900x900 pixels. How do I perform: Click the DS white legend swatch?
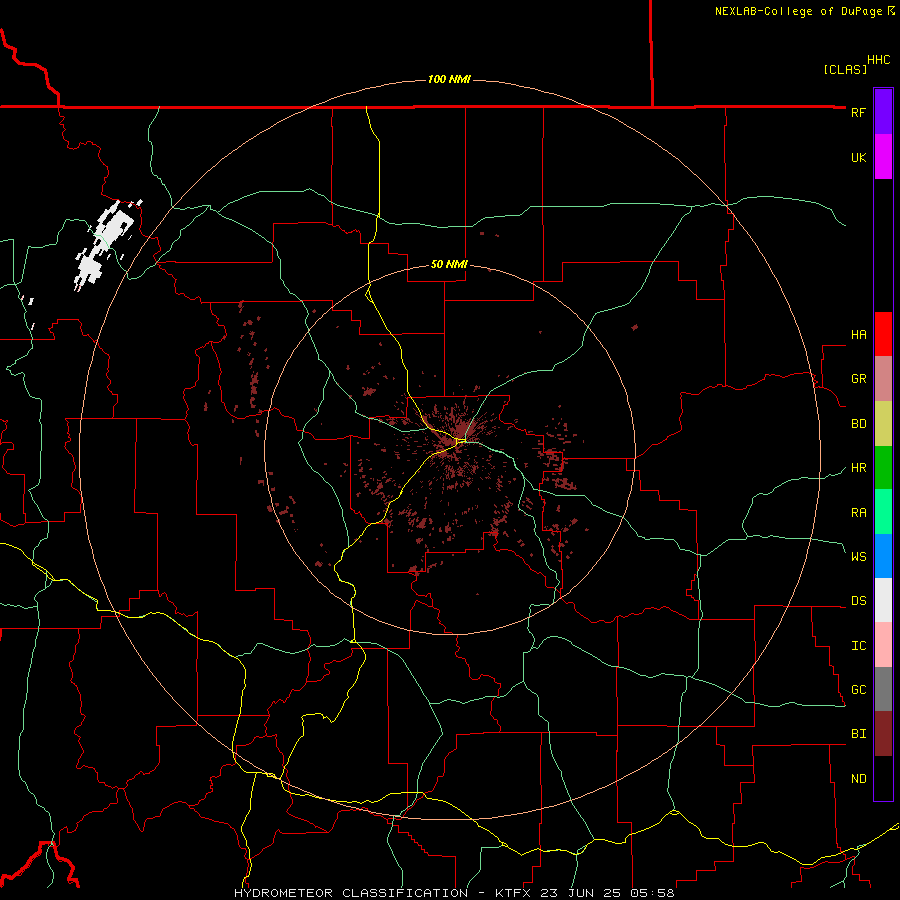(883, 600)
